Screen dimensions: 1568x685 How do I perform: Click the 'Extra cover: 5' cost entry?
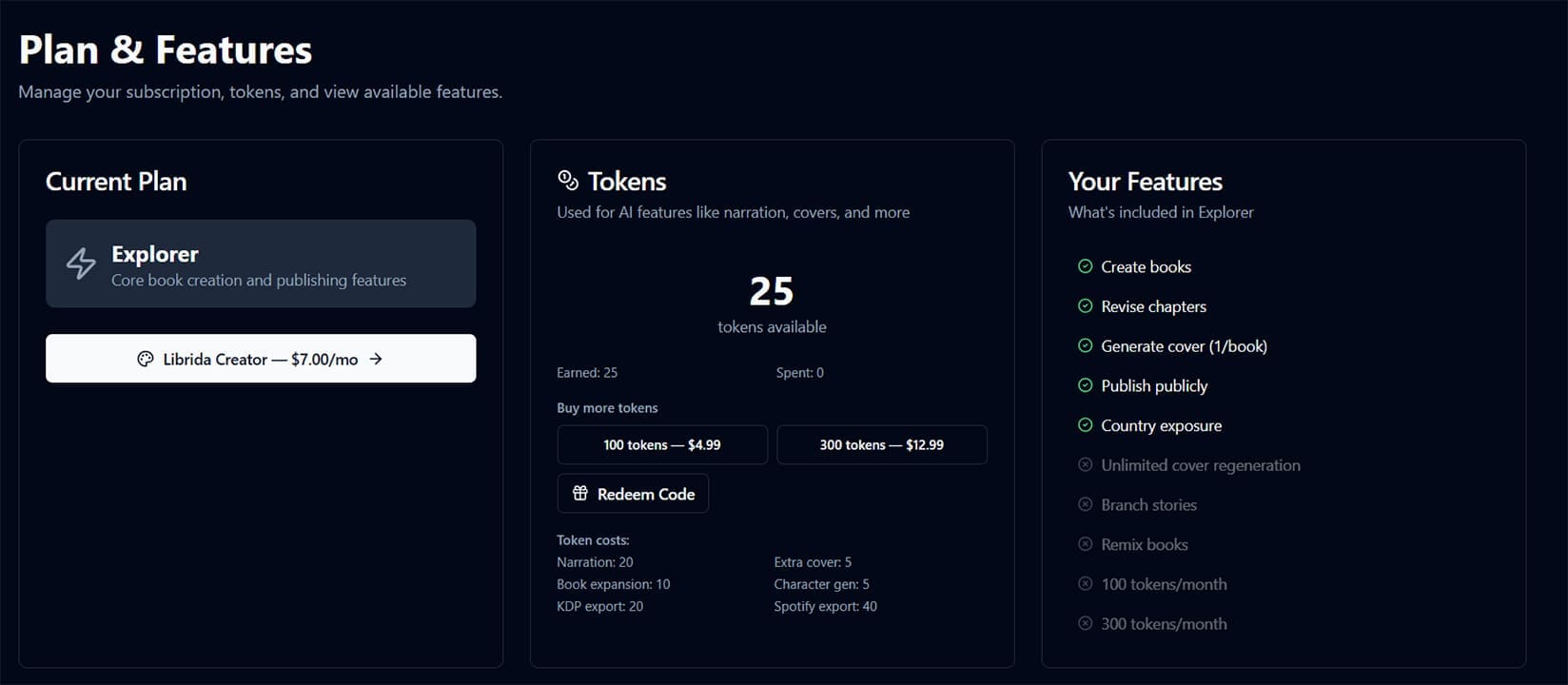coord(813,562)
